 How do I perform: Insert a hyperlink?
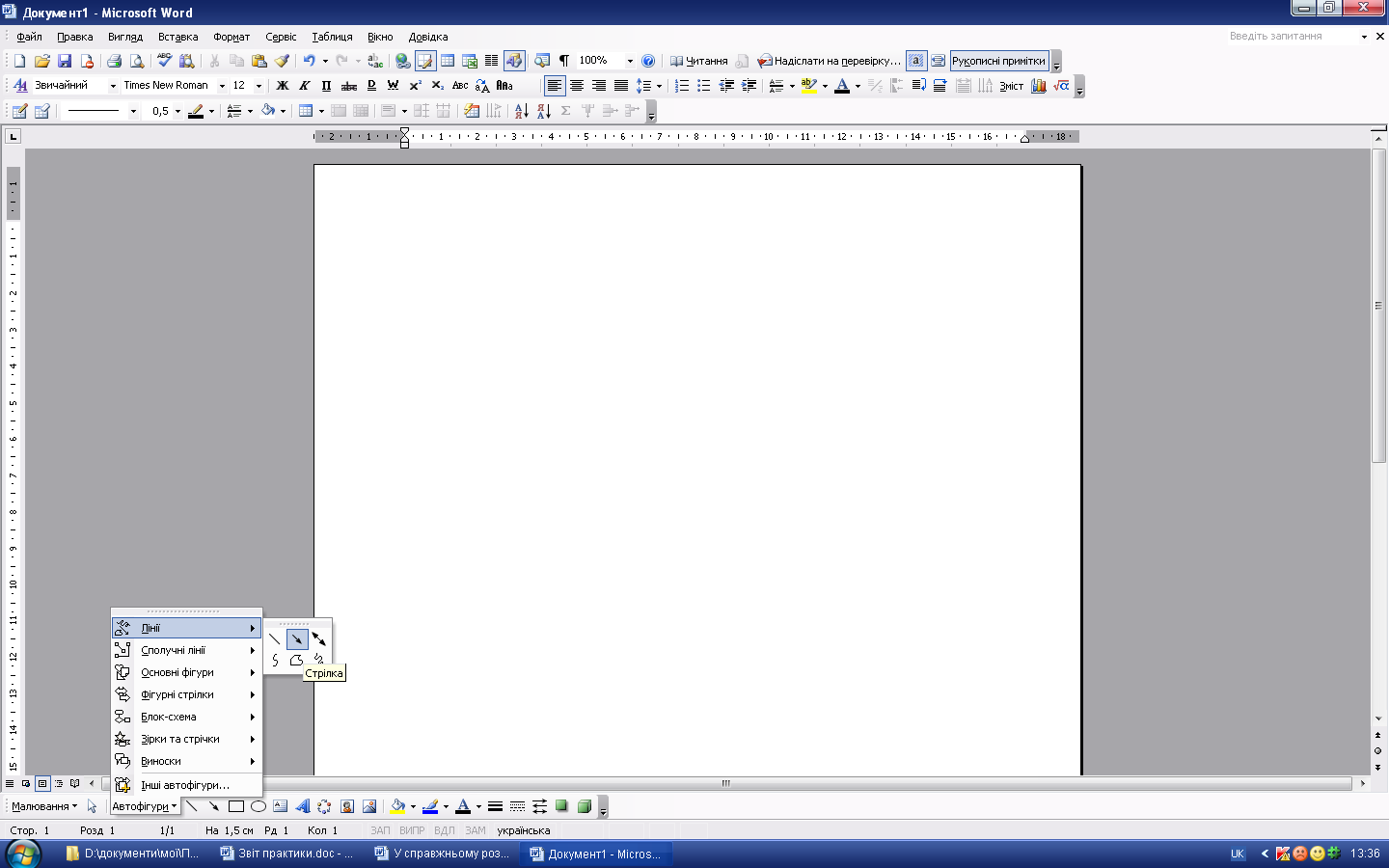click(x=403, y=61)
